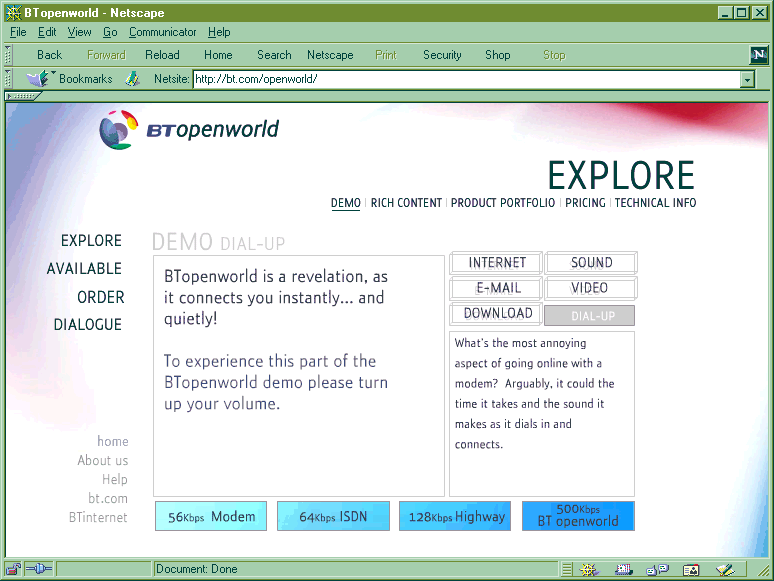The height and width of the screenshot is (581, 774).
Task: Collapse the location toolbar via grip
Action: pyautogui.click(x=8, y=78)
